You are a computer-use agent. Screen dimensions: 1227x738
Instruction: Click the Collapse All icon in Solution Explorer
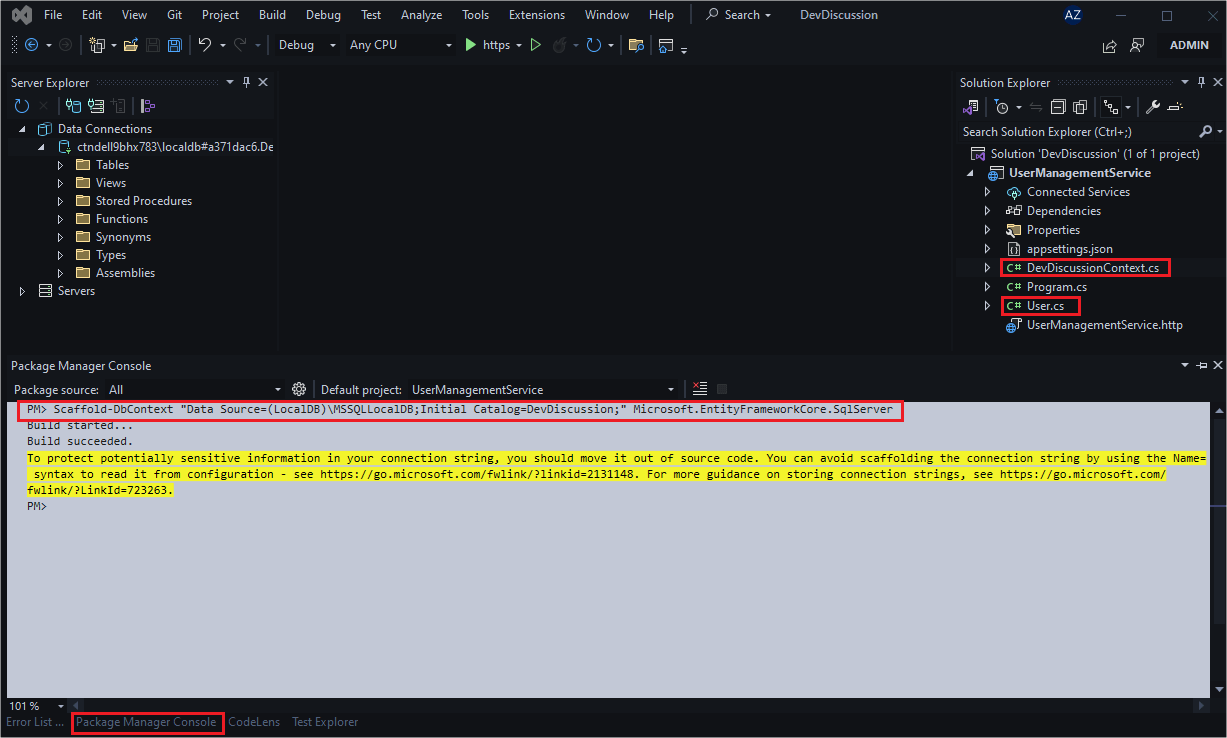(1057, 107)
